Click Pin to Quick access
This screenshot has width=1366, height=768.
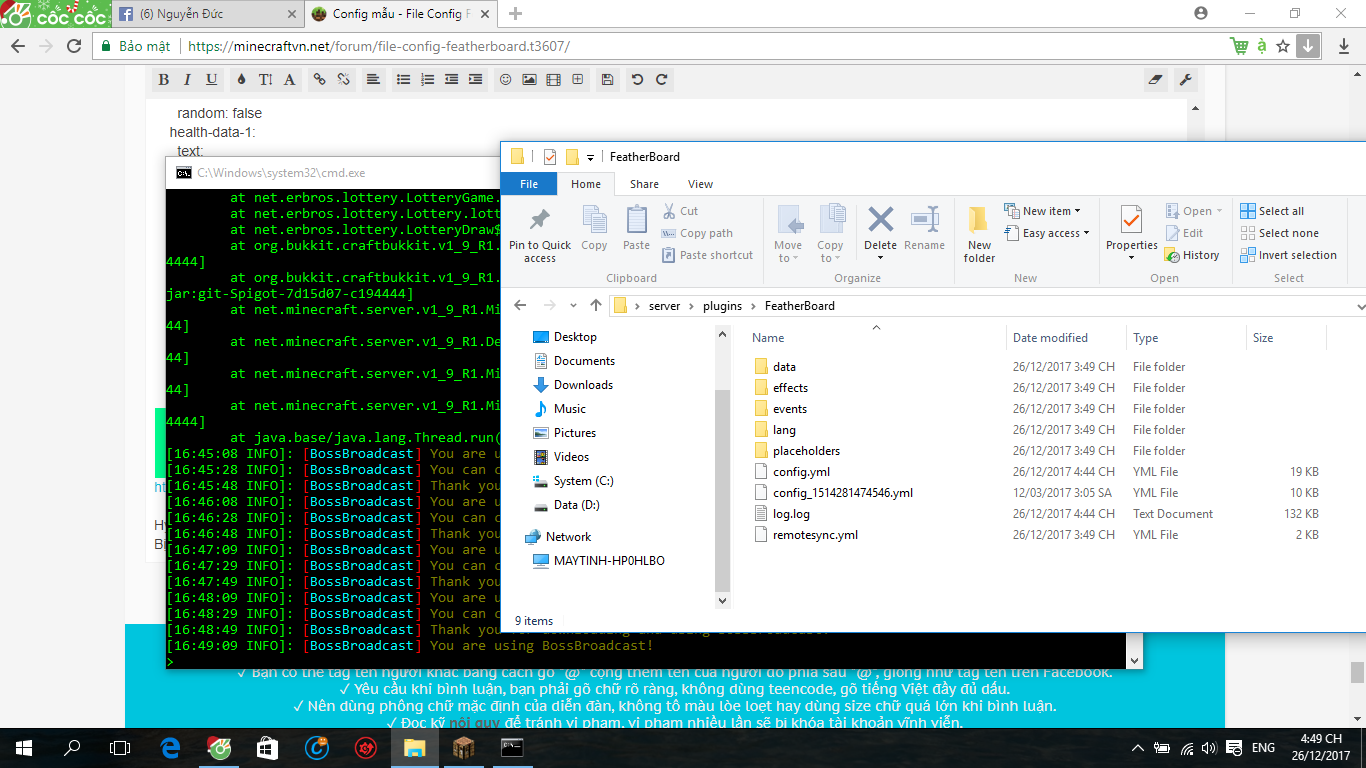[x=540, y=234]
